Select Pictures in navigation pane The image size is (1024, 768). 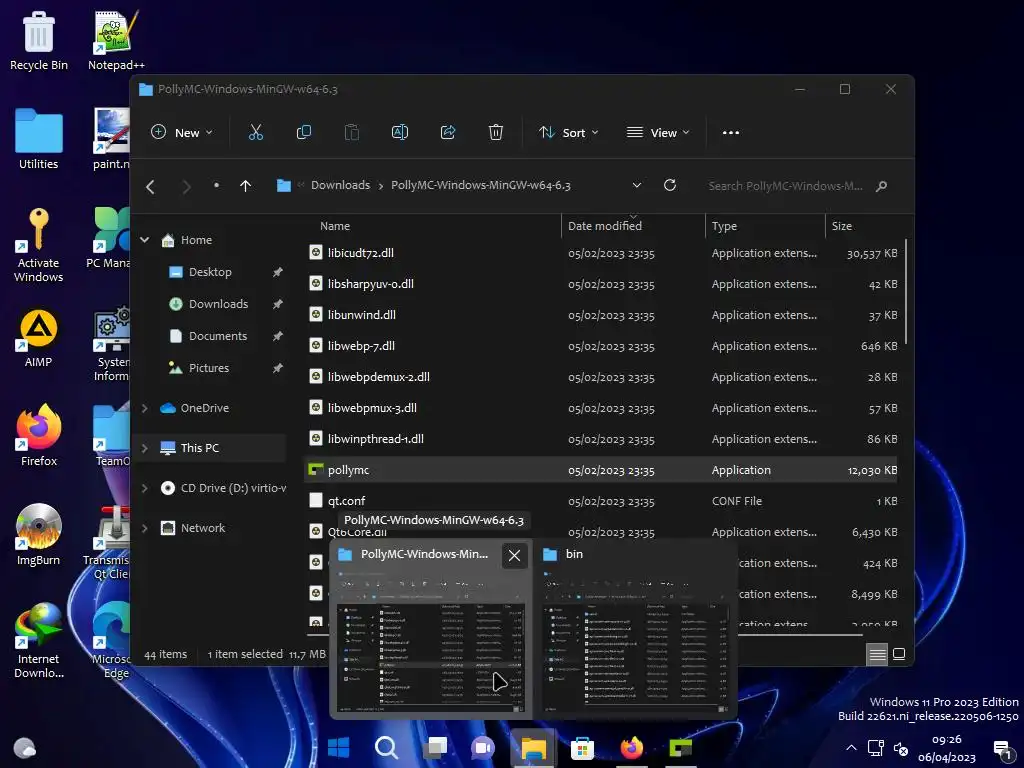coord(208,368)
